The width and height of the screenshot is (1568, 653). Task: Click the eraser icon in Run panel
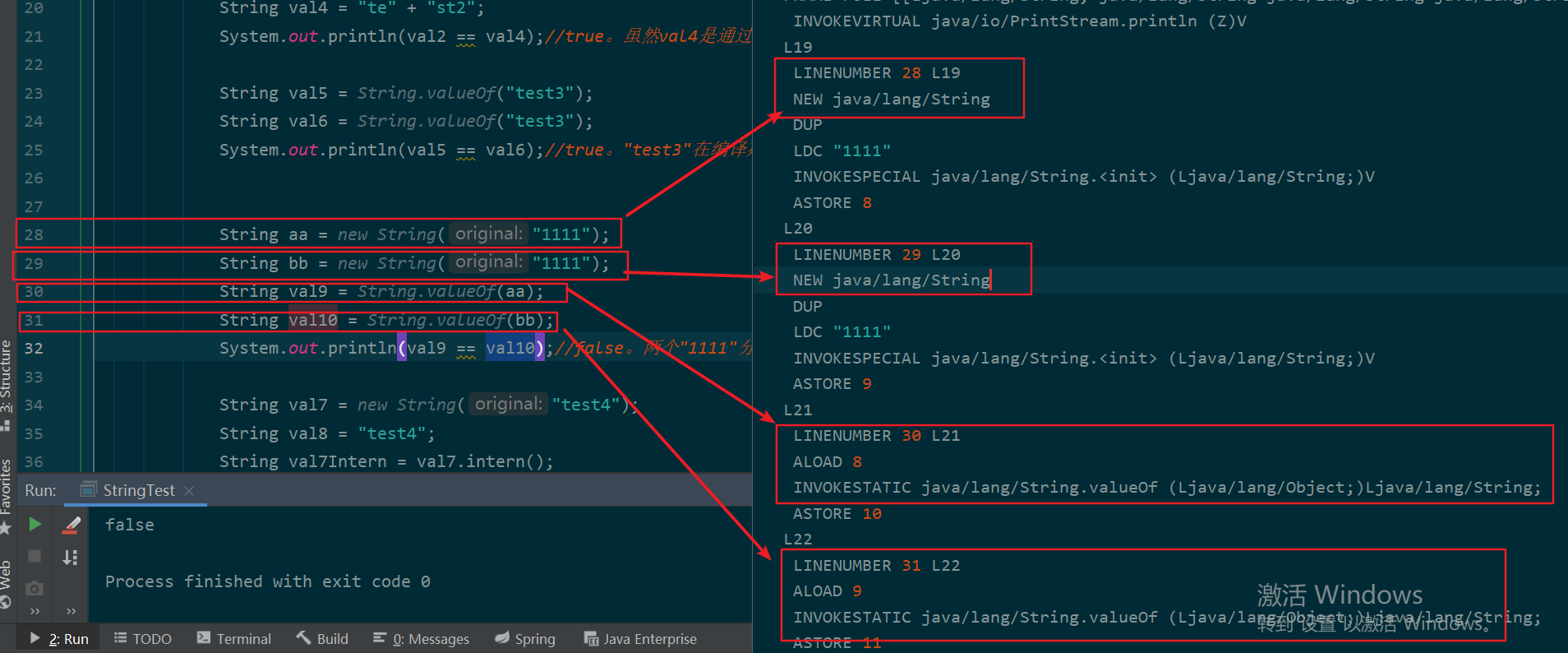(x=71, y=525)
